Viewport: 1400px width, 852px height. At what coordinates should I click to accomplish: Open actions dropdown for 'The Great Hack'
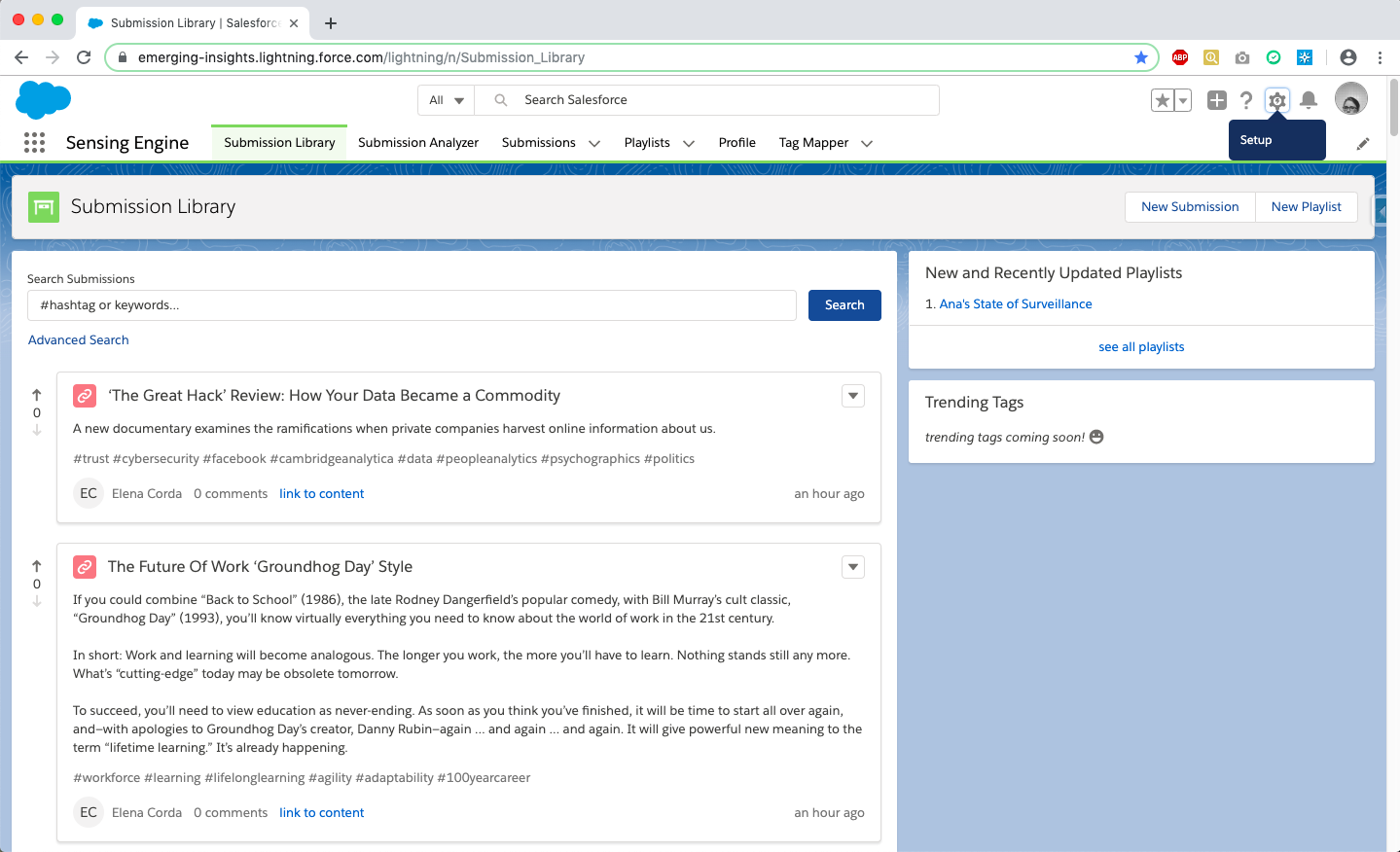pyautogui.click(x=853, y=396)
